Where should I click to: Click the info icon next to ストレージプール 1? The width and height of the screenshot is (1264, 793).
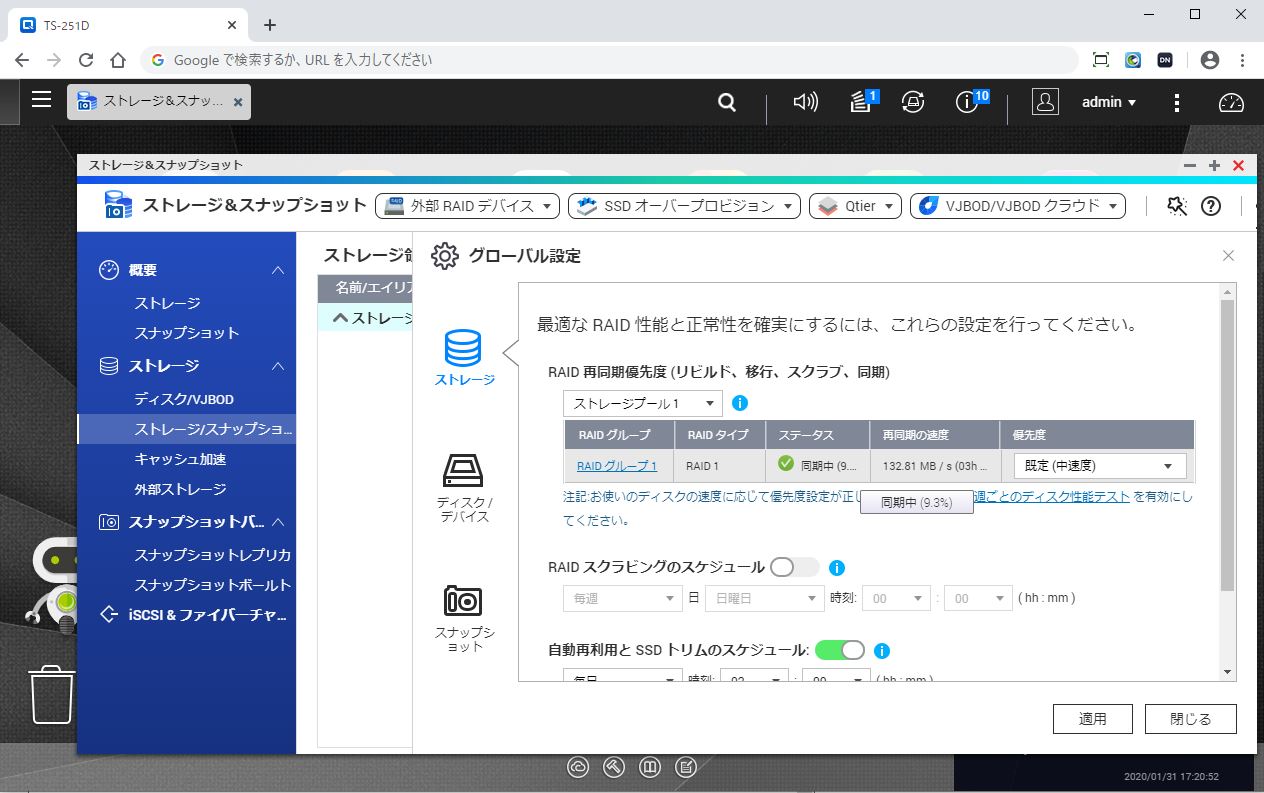tap(740, 403)
